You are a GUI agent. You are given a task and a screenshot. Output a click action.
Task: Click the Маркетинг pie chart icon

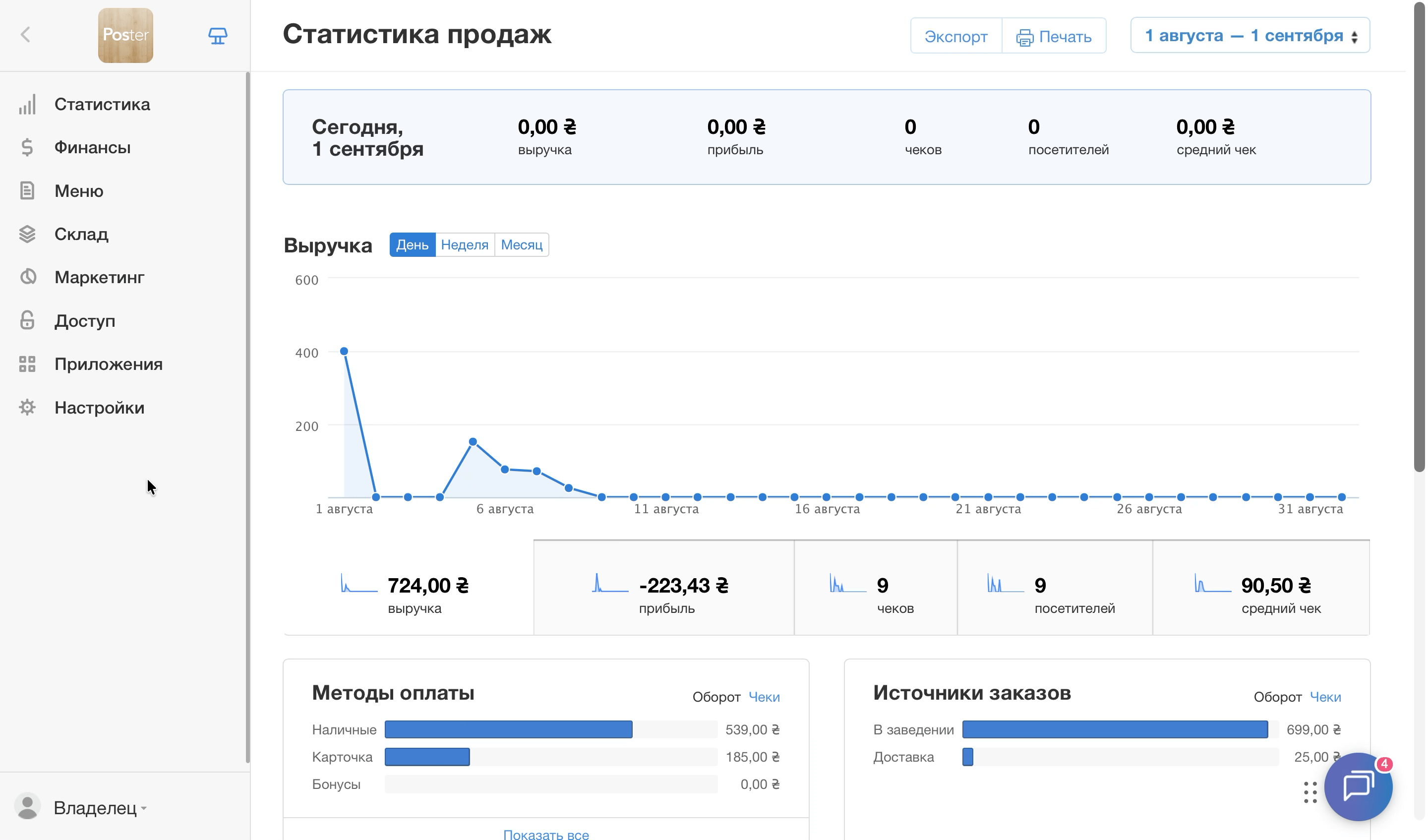[27, 277]
